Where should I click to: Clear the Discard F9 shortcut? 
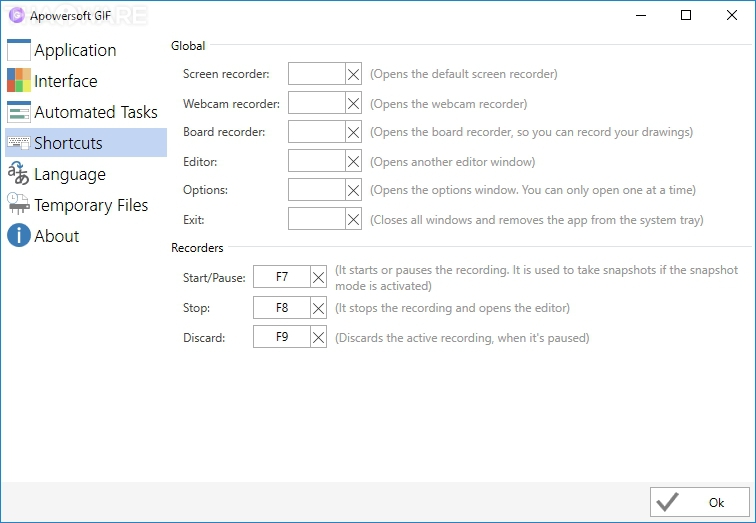tap(319, 338)
